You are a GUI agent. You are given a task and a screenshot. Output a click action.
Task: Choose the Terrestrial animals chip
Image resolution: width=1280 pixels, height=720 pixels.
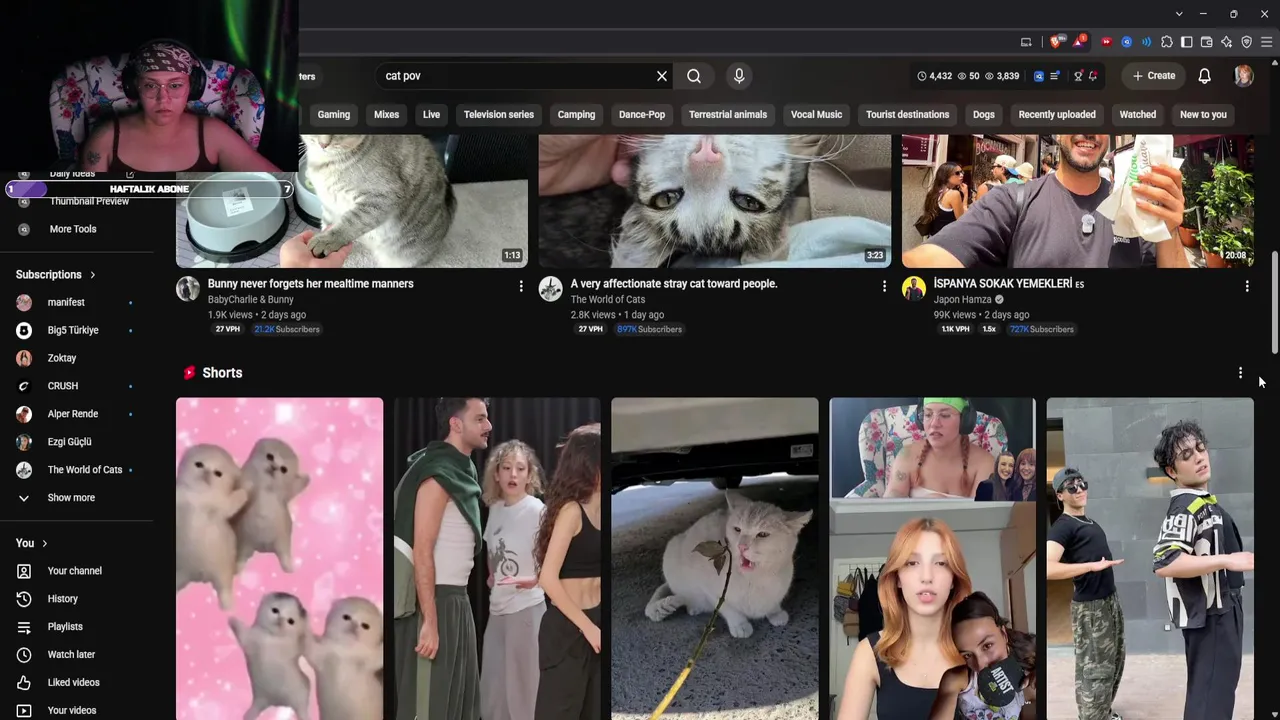point(728,115)
